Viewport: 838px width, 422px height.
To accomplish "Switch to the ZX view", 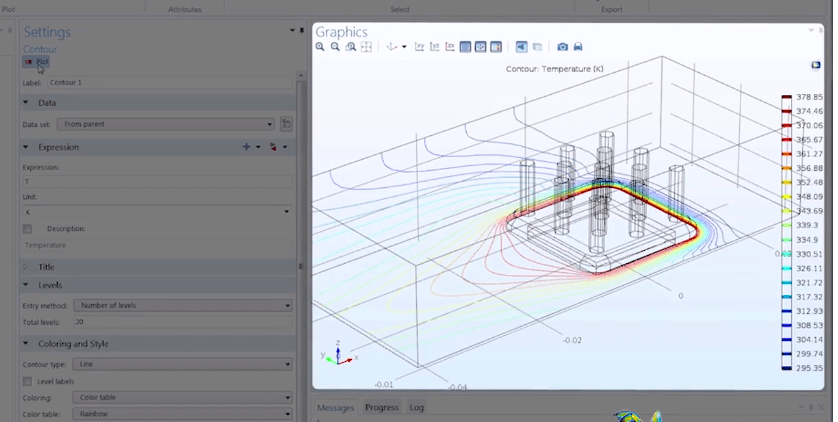I will [x=450, y=47].
